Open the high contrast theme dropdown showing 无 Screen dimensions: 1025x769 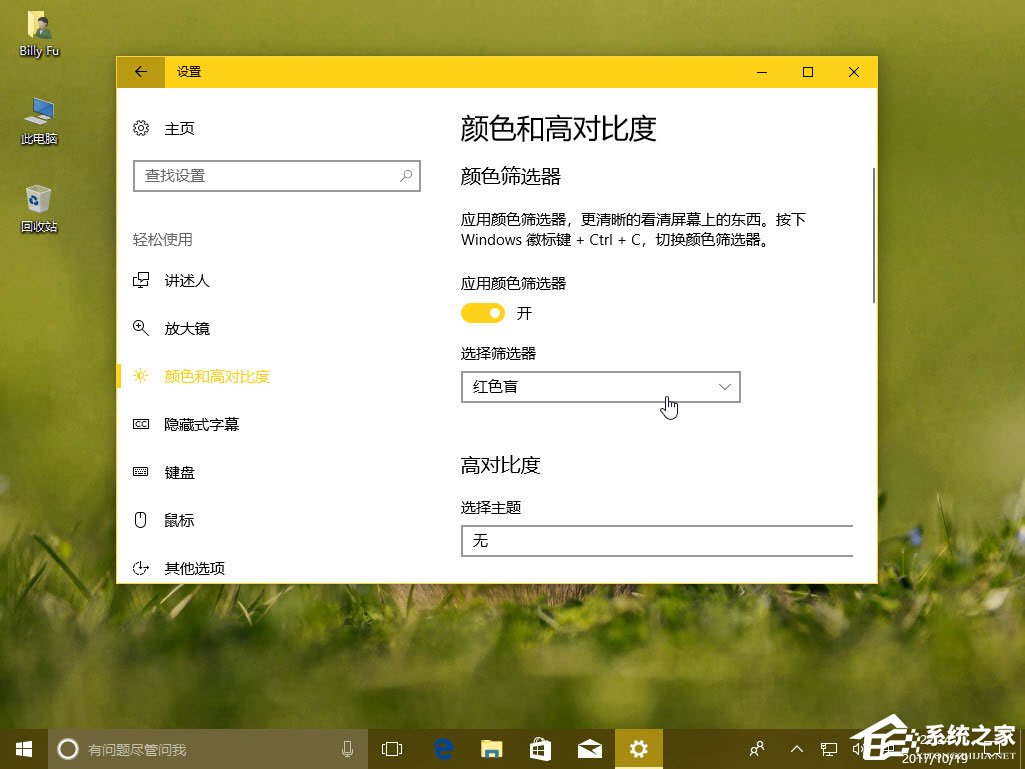click(x=657, y=541)
